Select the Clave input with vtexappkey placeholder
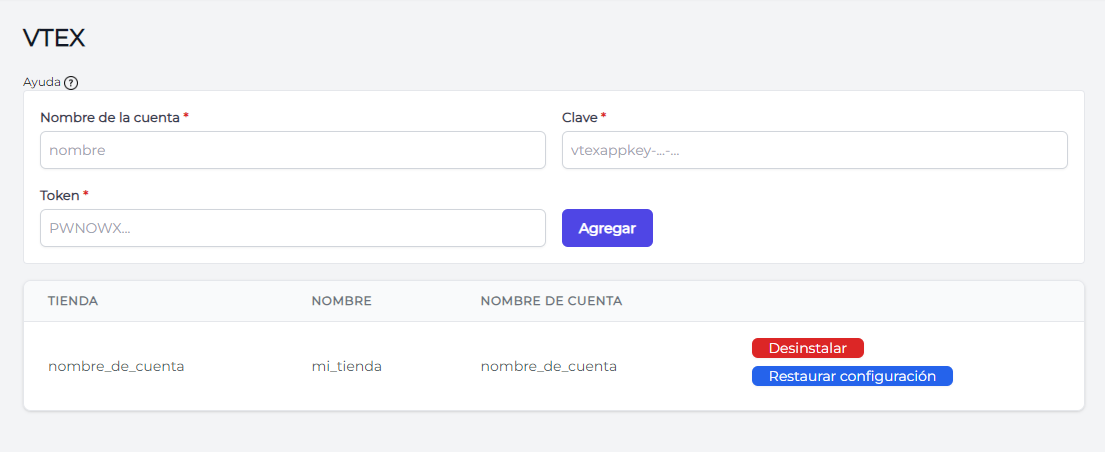1105x452 pixels. tap(815, 150)
